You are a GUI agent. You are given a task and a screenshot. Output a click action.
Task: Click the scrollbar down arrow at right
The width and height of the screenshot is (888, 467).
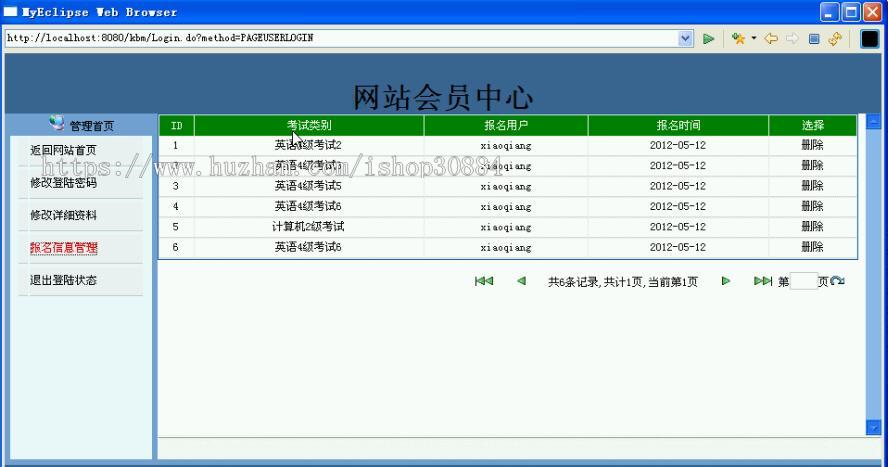pos(873,427)
